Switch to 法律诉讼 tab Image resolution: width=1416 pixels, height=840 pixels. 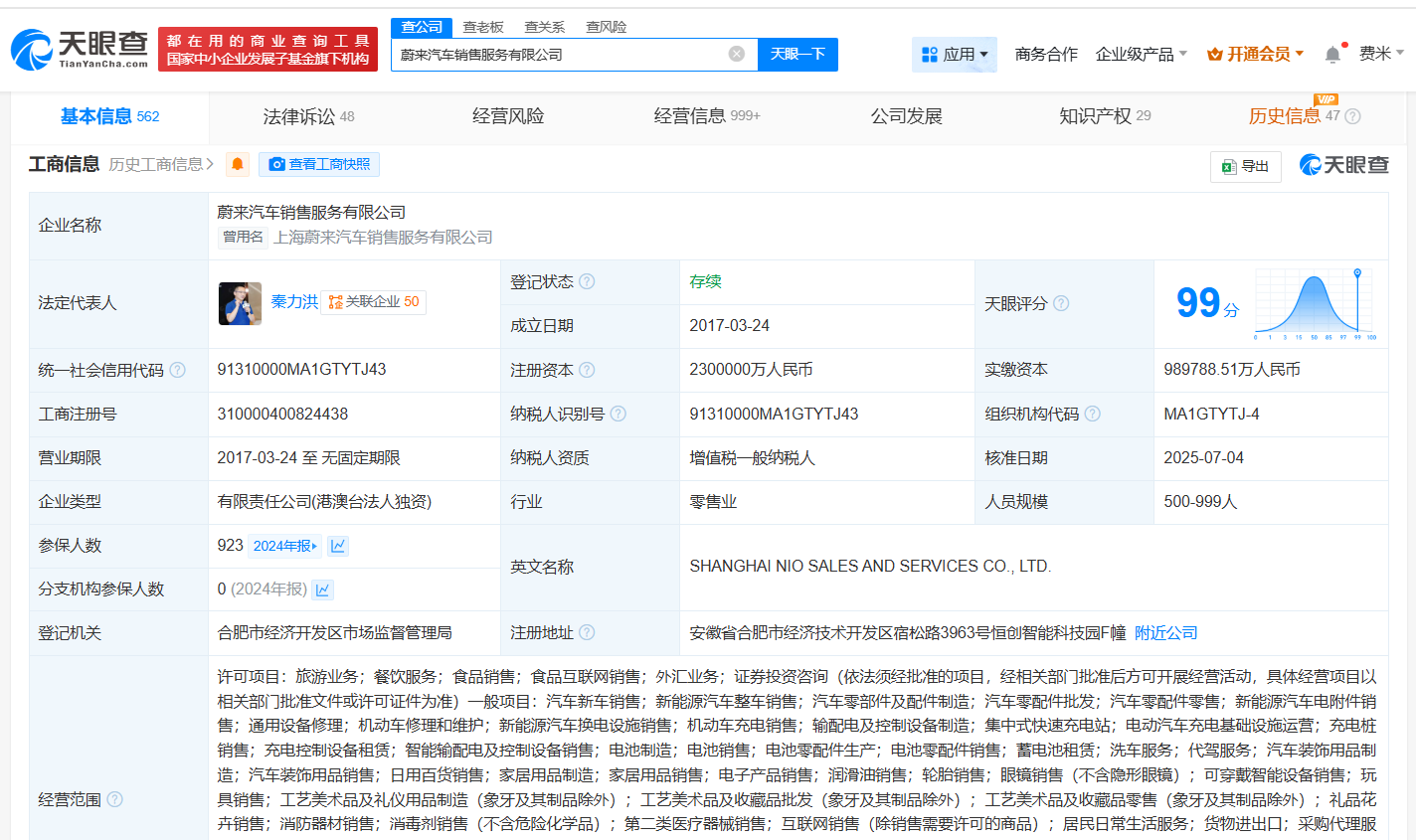pos(308,116)
